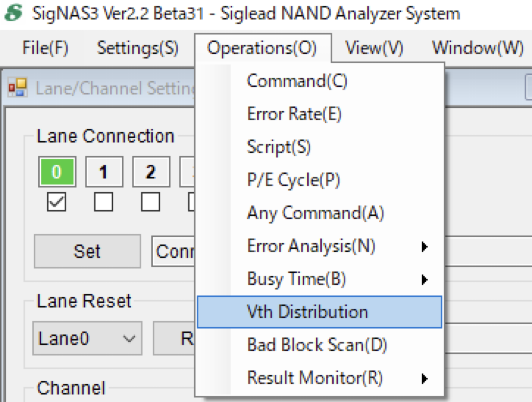Open the Settings(S) menu
This screenshot has height=402, width=532.
[x=138, y=47]
